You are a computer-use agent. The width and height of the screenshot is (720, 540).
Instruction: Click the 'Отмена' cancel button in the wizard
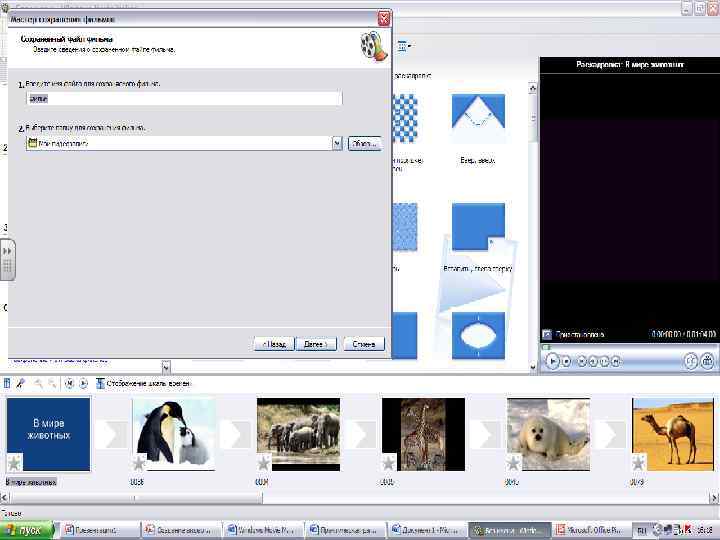point(364,344)
